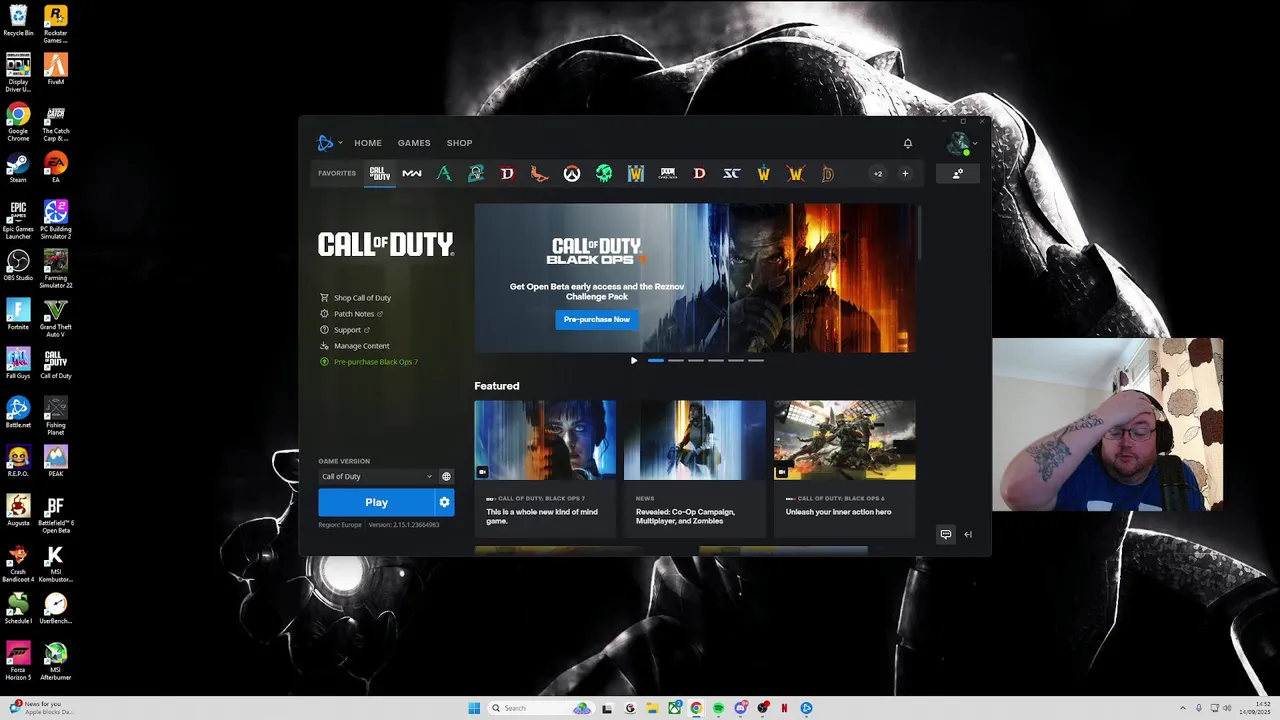Screen dimensions: 1280x720
Task: Select the Recycle Bin desktop icon
Action: [x=18, y=20]
